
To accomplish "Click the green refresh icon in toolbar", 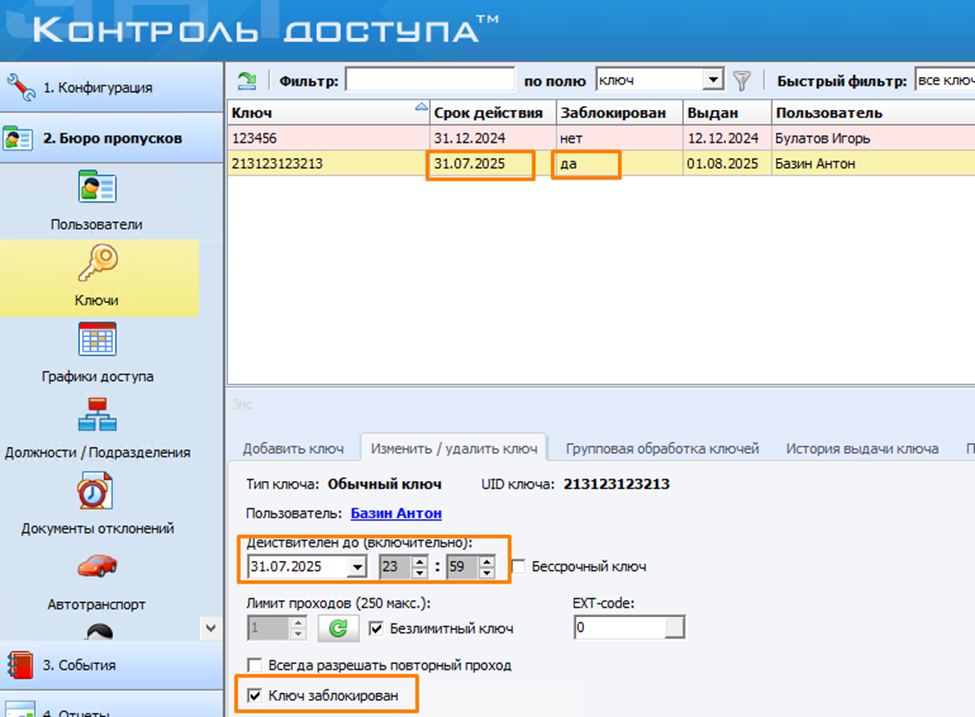I will [246, 81].
